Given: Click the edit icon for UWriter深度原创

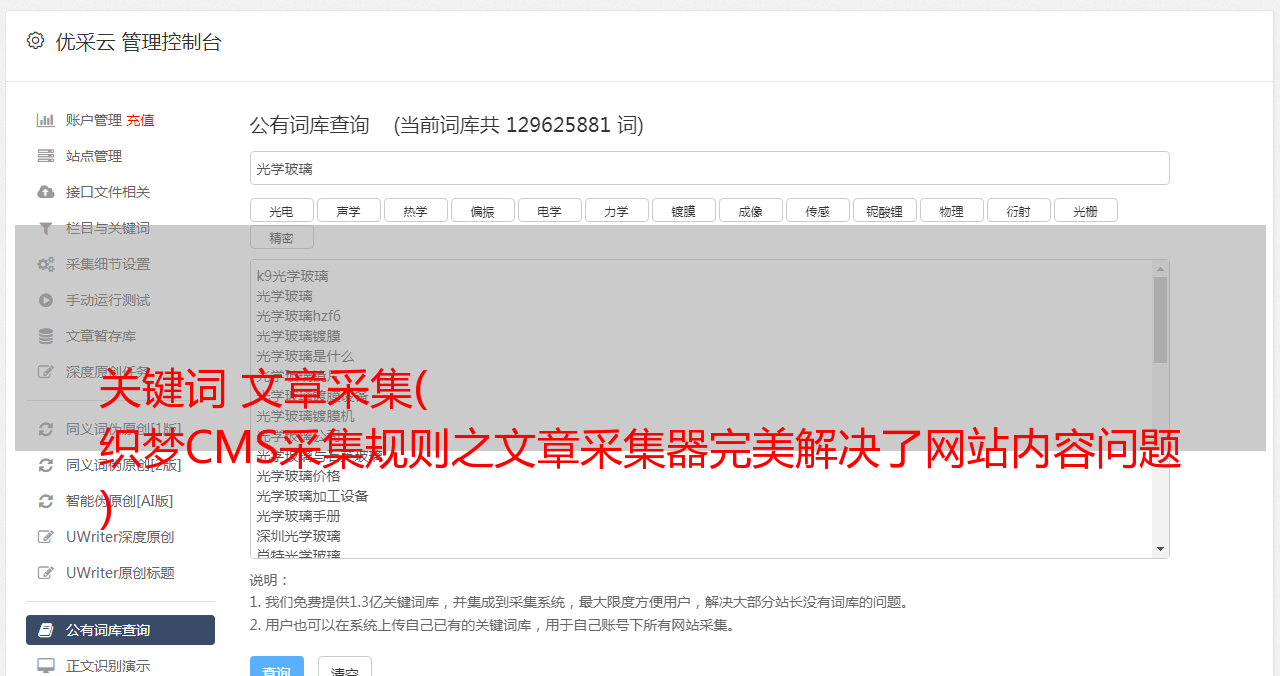Looking at the screenshot, I should coord(46,537).
